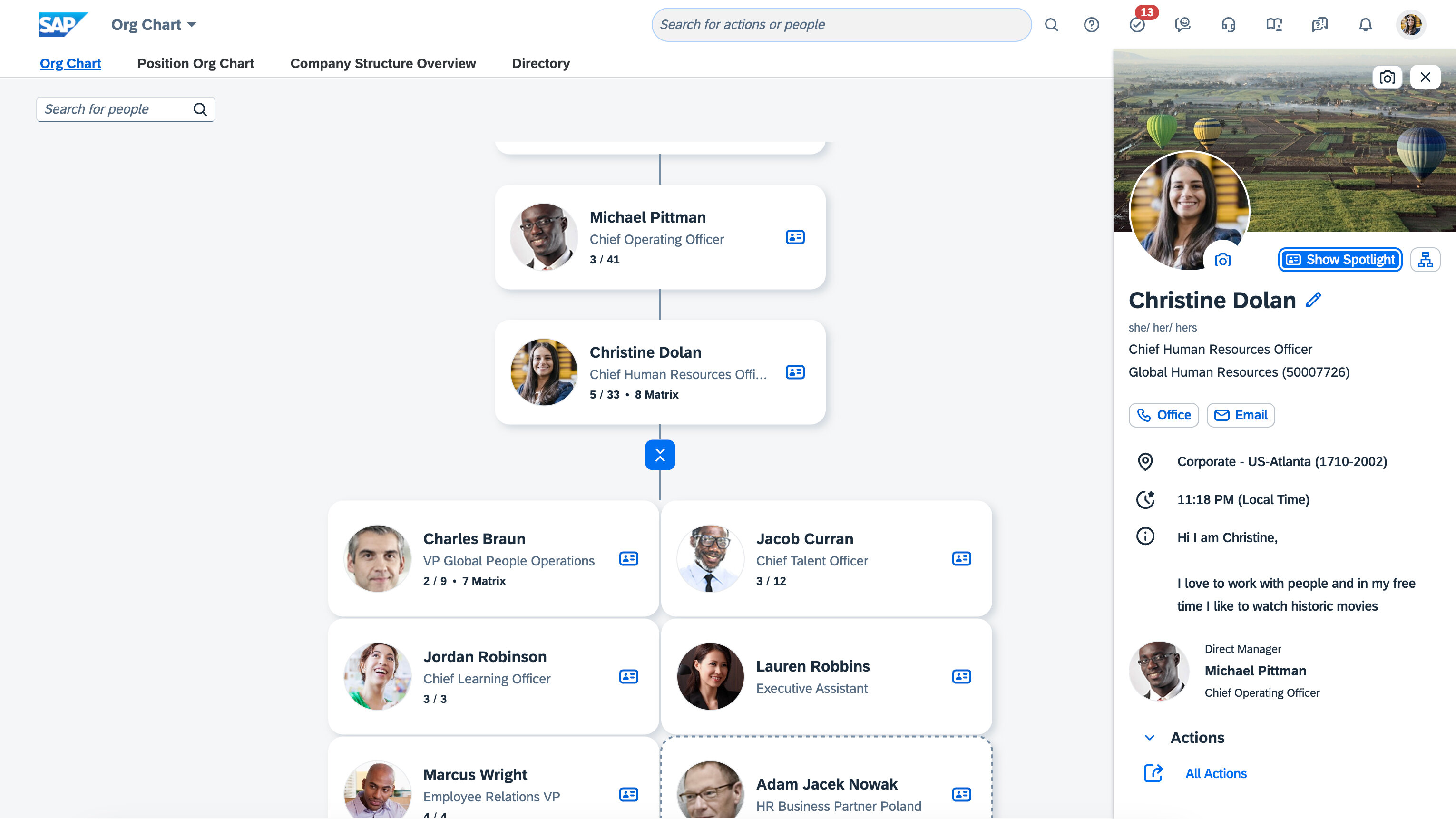Close the Christine Dolan profile panel
This screenshot has height=819, width=1456.
1425,78
